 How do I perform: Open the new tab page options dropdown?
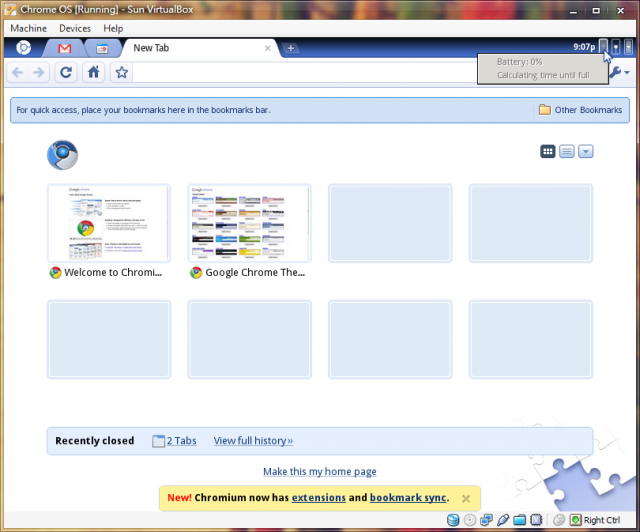point(585,151)
